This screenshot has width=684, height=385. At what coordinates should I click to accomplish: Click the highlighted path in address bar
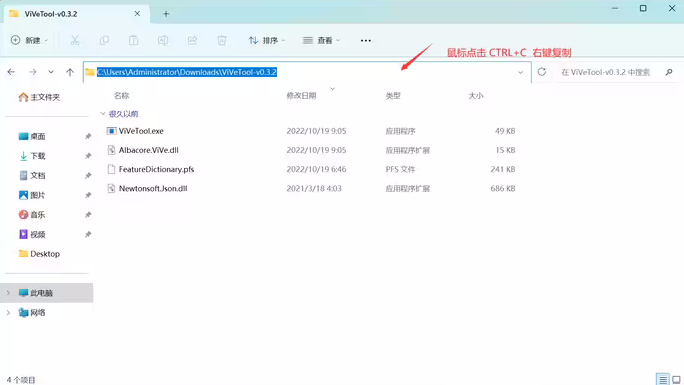tap(187, 72)
